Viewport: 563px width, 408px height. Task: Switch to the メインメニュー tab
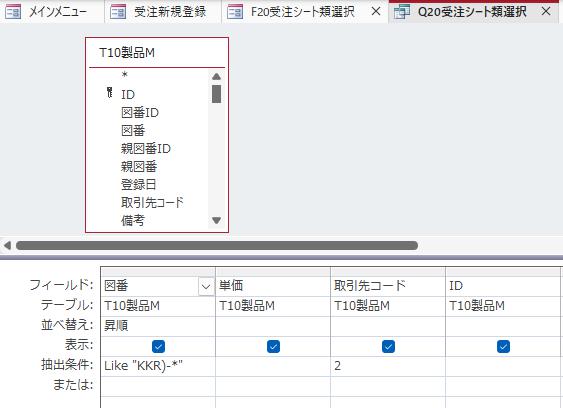click(52, 12)
